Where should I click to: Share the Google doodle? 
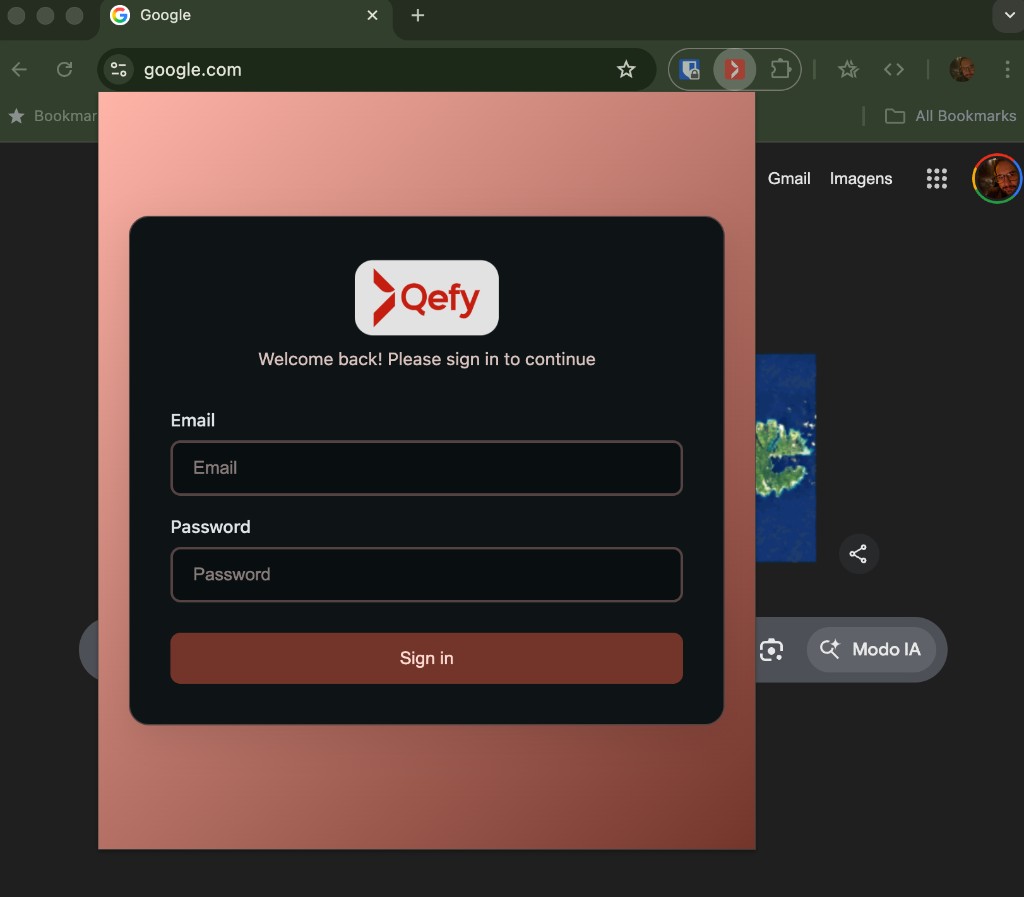[x=858, y=554]
